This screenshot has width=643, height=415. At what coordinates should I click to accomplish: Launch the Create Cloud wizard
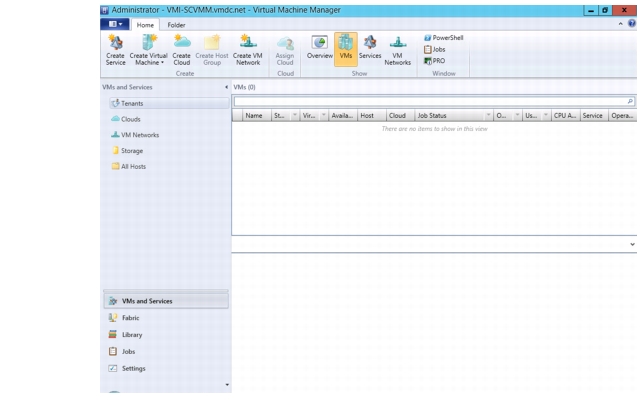pyautogui.click(x=181, y=50)
